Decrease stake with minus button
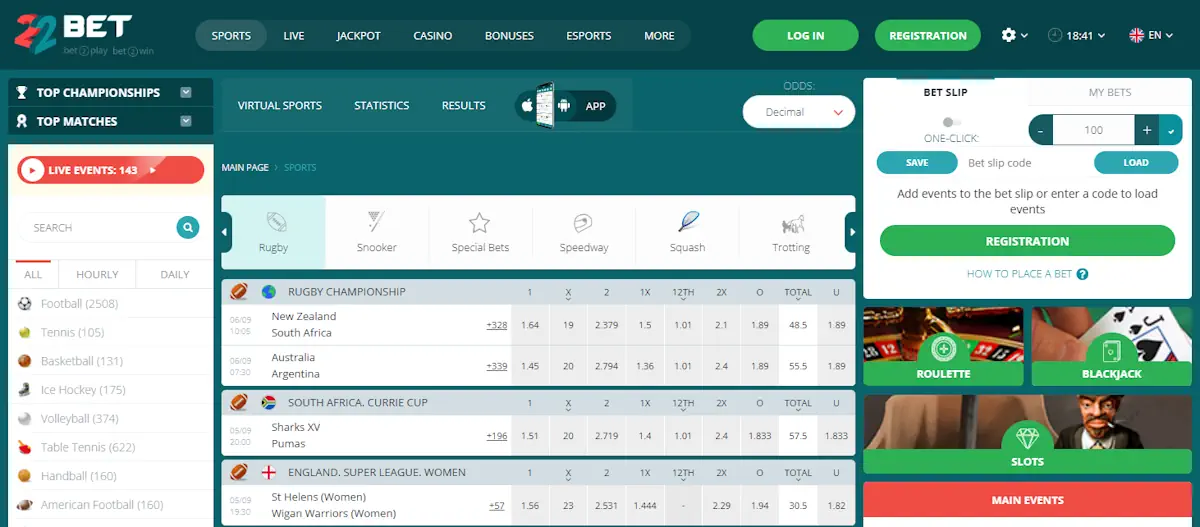 pyautogui.click(x=1041, y=130)
